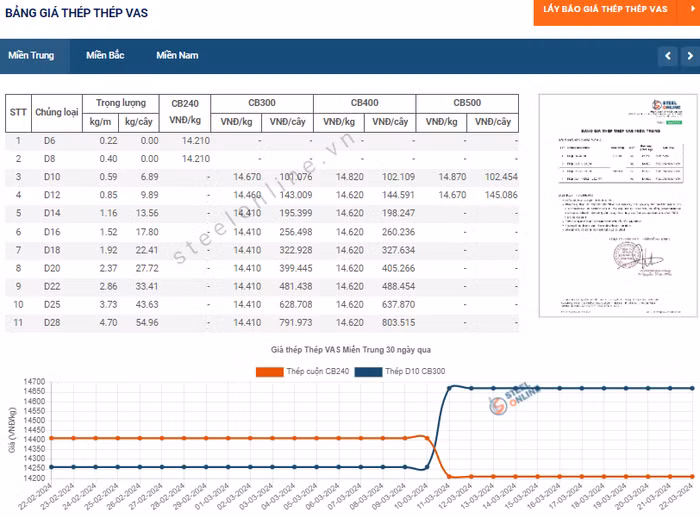700x518 pixels.
Task: Click 102.454 CB500 value in D10 row
Action: pyautogui.click(x=501, y=177)
